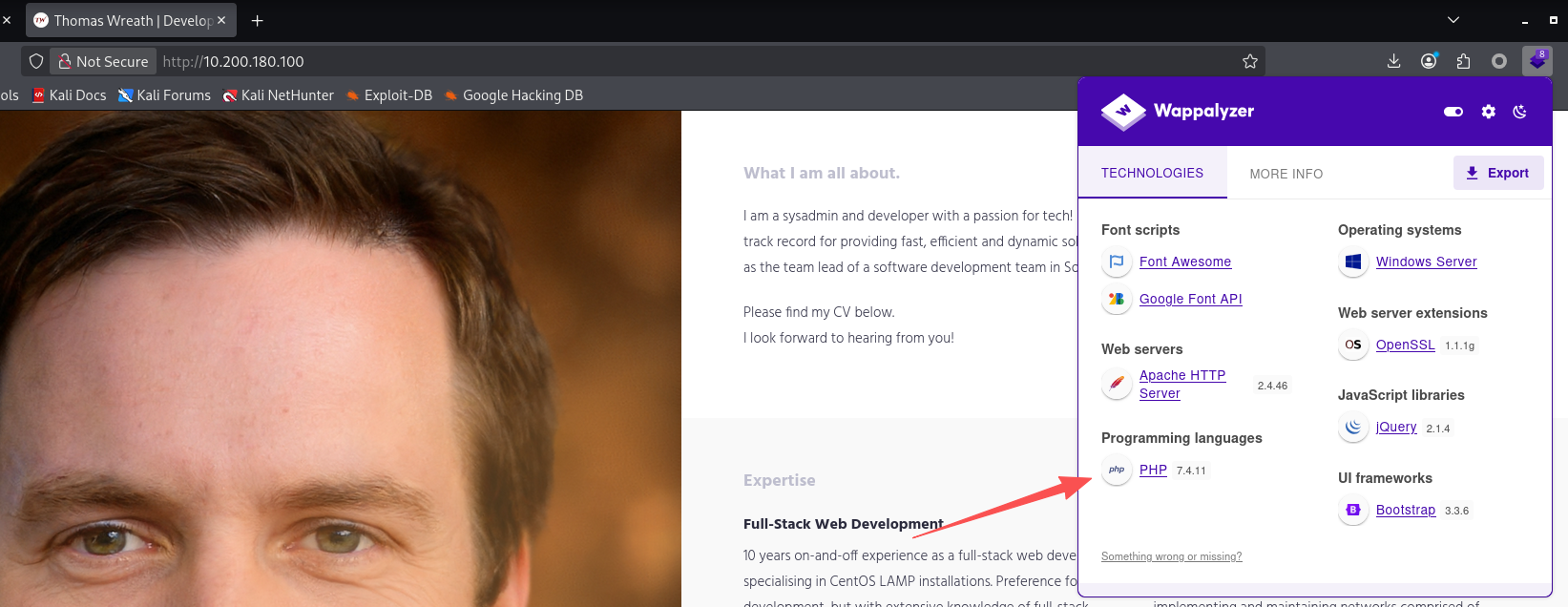This screenshot has height=607, width=1568.
Task: Click the jQuery logo icon
Action: click(1352, 428)
